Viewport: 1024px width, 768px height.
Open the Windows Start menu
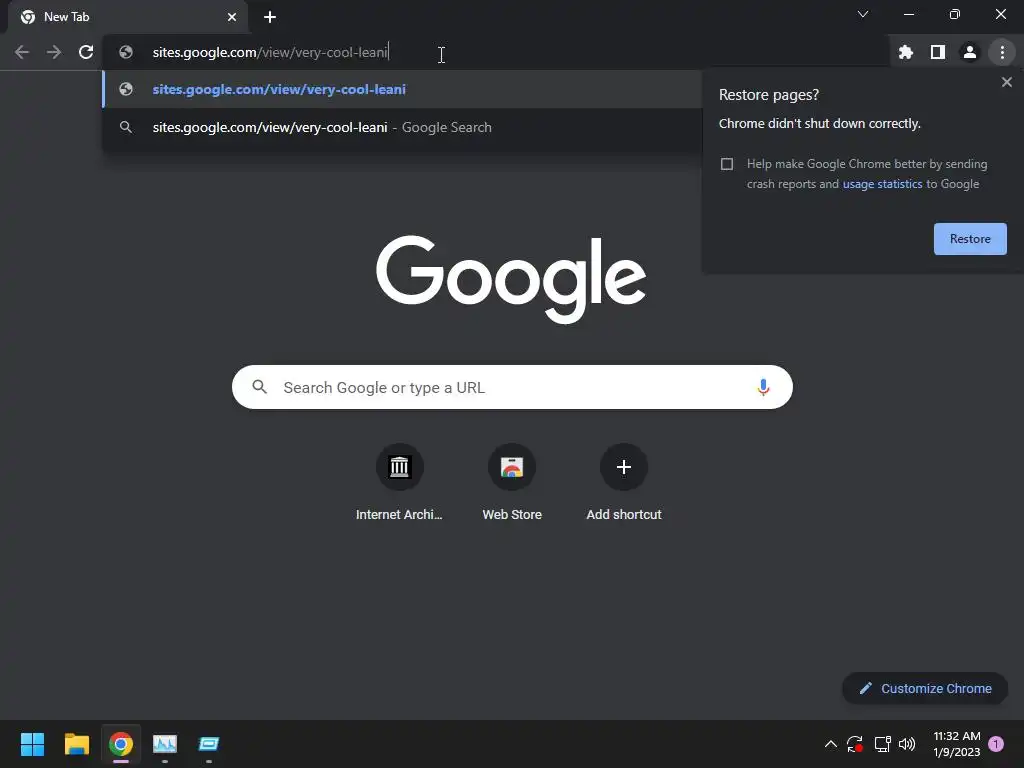pos(32,744)
